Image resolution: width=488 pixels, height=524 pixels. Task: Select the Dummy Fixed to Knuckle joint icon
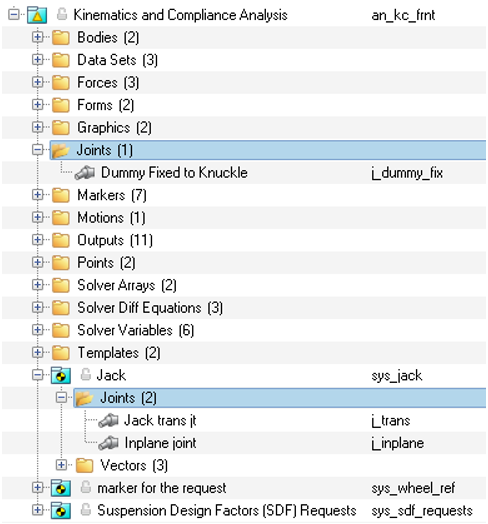[x=85, y=172]
